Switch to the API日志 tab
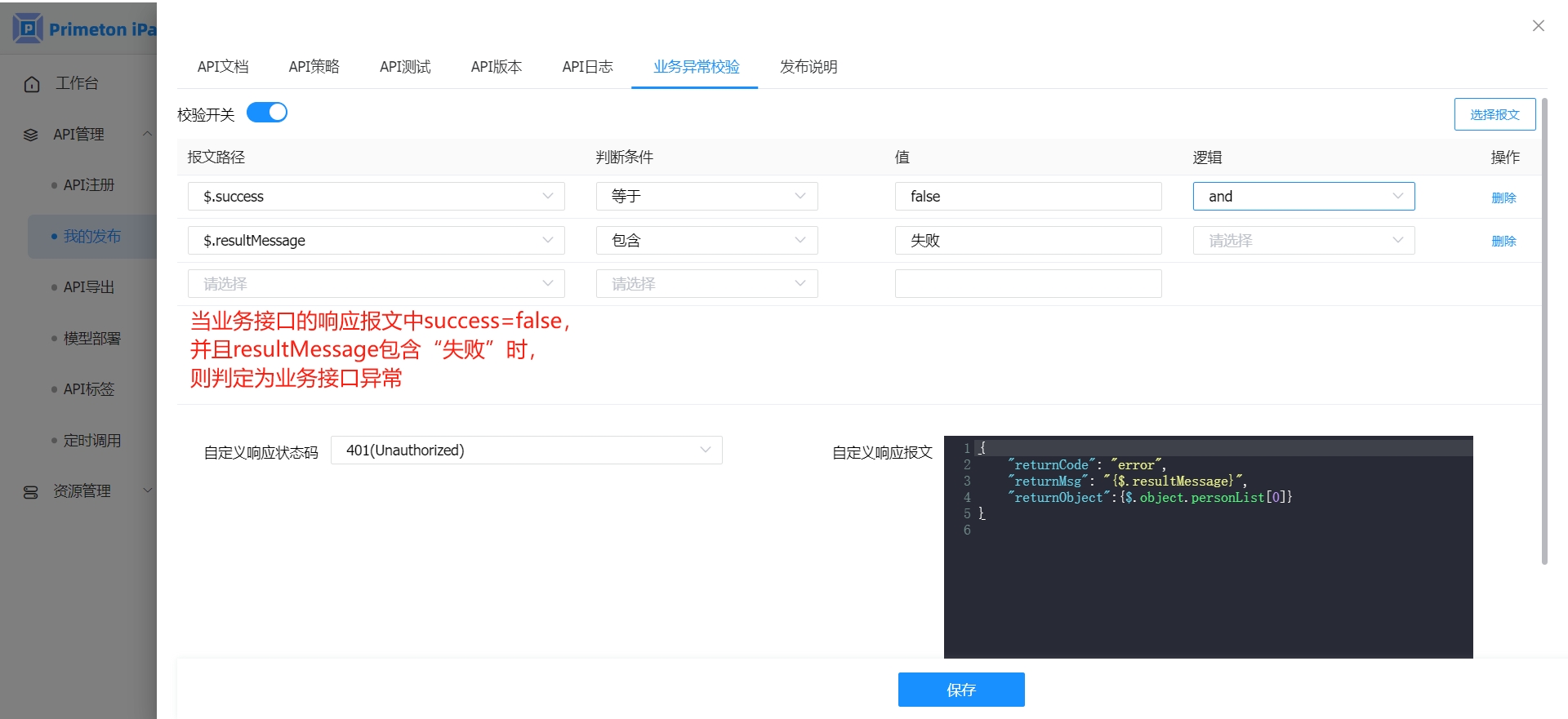 [x=587, y=67]
